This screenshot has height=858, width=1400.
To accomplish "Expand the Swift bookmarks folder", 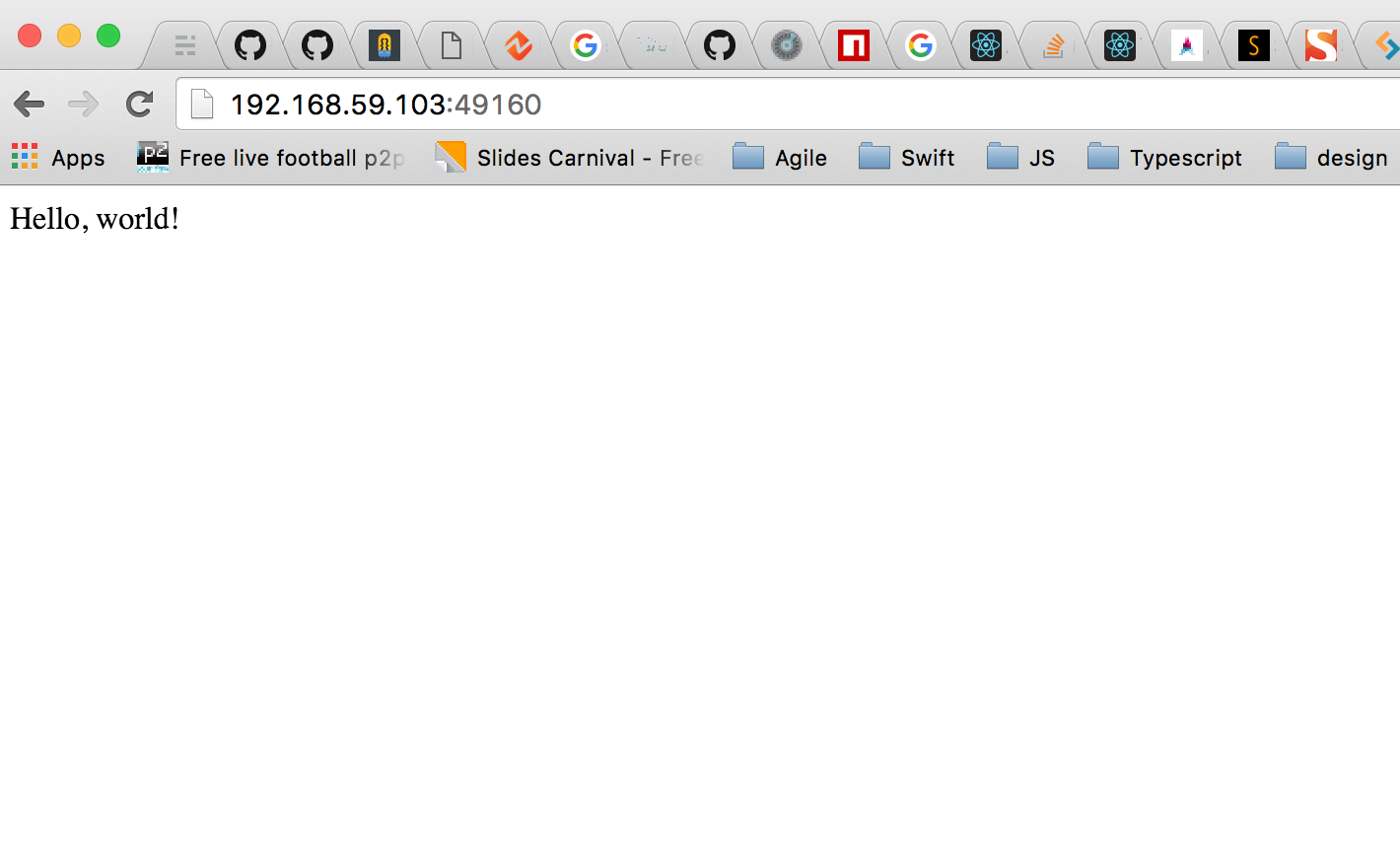I will click(x=907, y=158).
